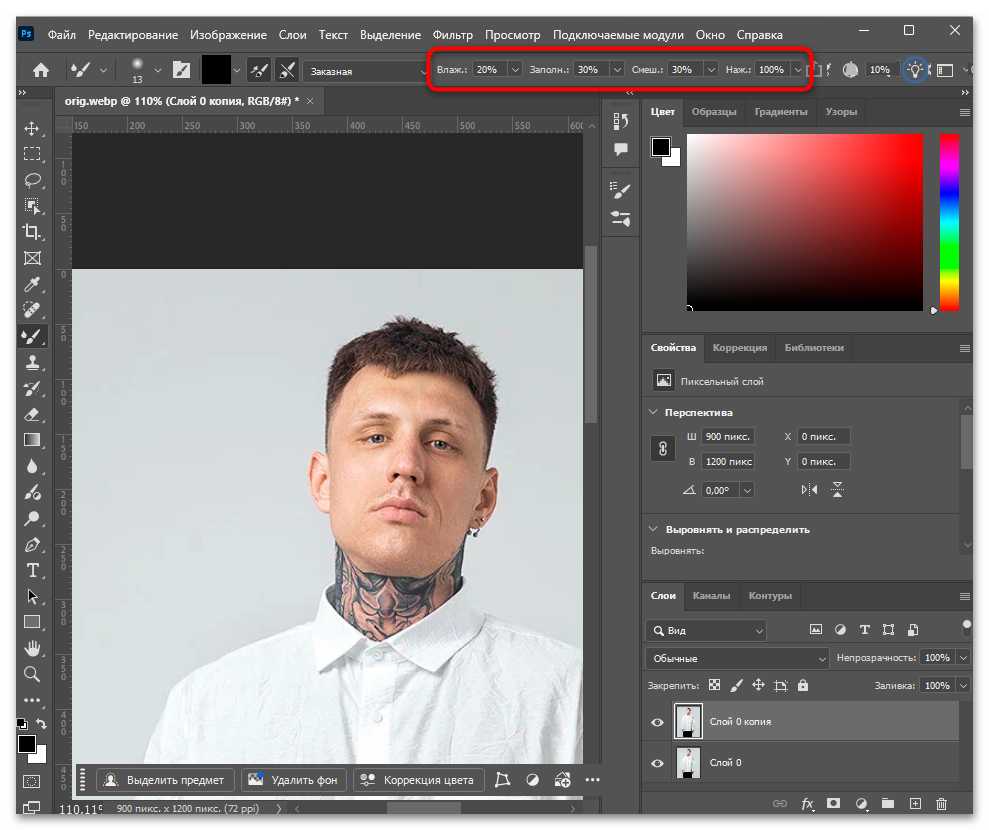Toggle link width and height proportions

(x=662, y=449)
